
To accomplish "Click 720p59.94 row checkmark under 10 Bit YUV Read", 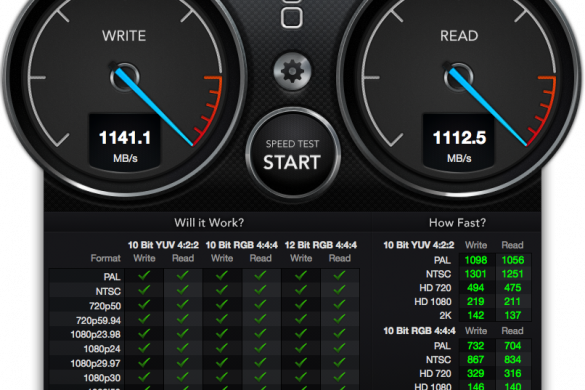I will coord(182,319).
